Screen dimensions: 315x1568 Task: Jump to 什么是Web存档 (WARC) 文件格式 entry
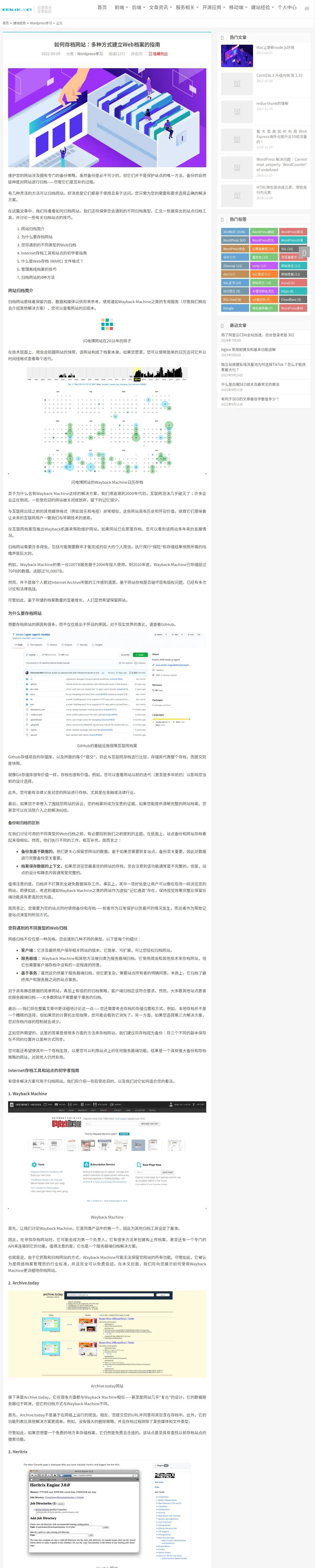point(52,261)
